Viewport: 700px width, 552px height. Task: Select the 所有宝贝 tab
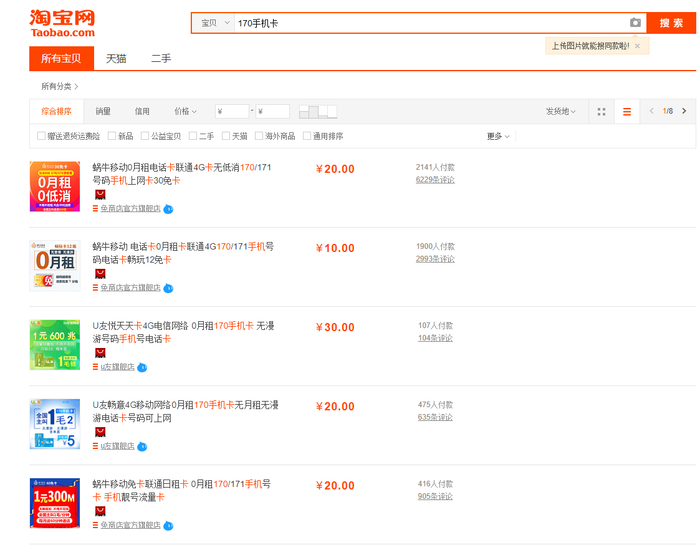click(62, 59)
